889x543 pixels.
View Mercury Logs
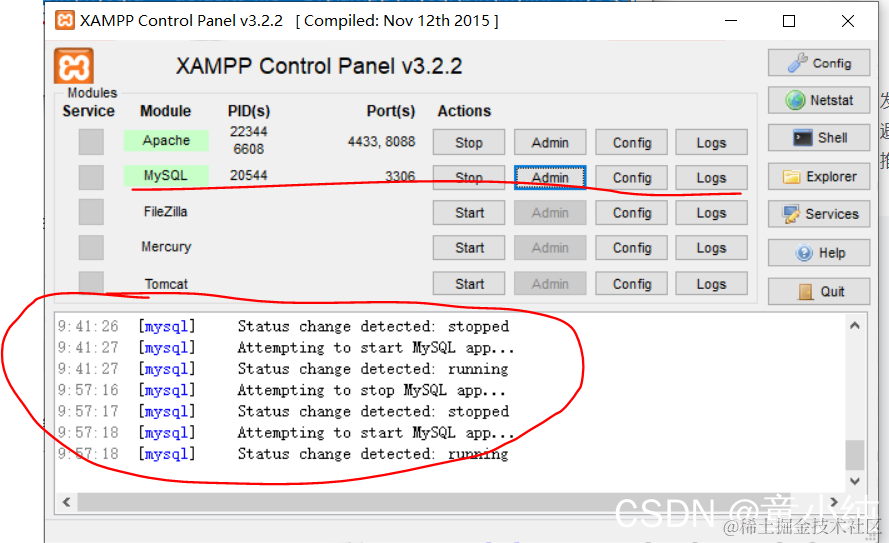coord(711,248)
